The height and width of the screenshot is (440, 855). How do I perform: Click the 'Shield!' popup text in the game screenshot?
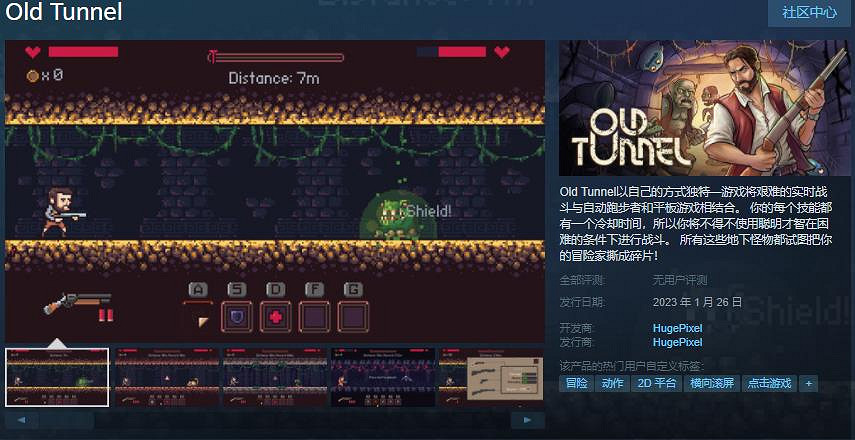point(430,210)
